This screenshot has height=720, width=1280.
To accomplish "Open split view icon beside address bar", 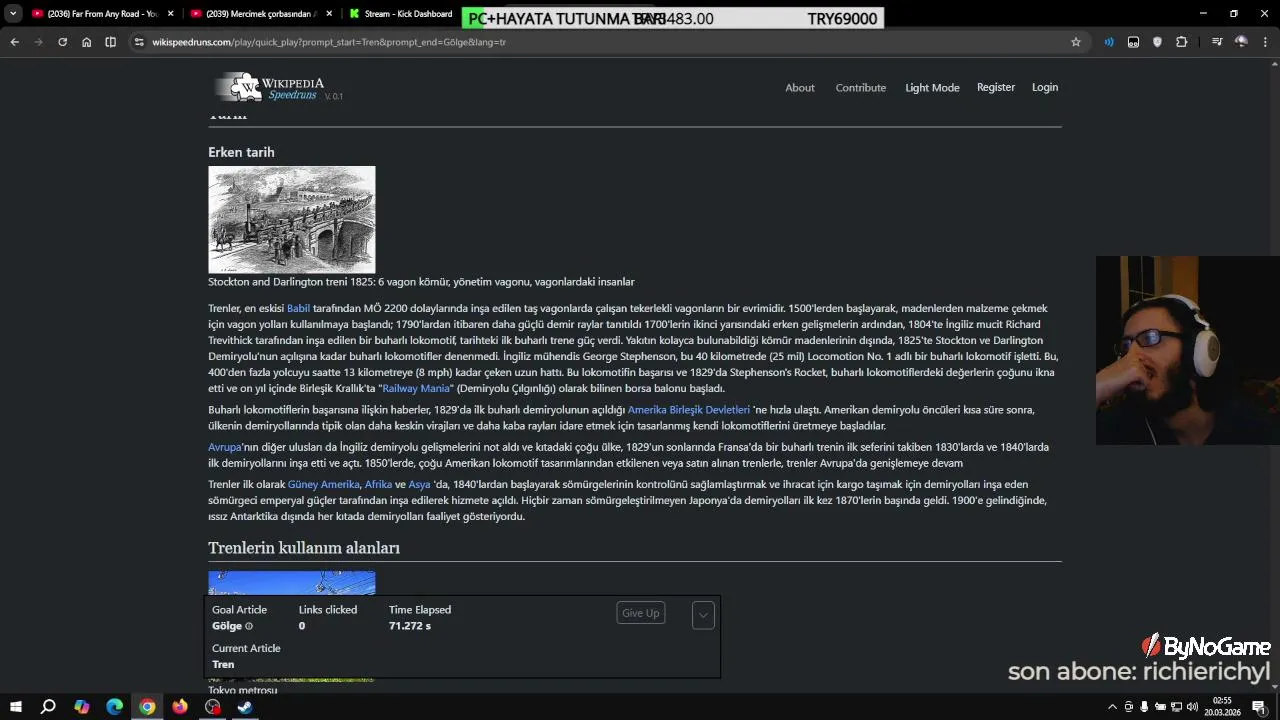I will (x=110, y=42).
